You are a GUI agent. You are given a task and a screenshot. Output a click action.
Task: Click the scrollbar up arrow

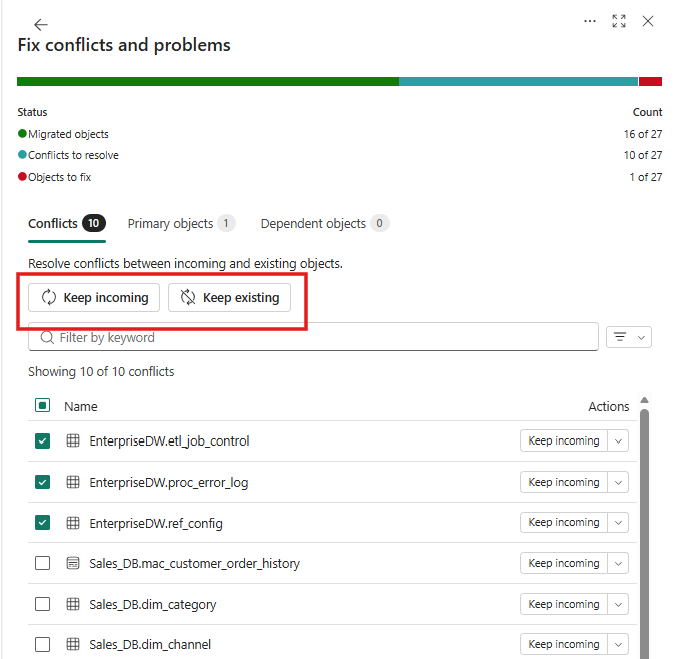pos(644,400)
